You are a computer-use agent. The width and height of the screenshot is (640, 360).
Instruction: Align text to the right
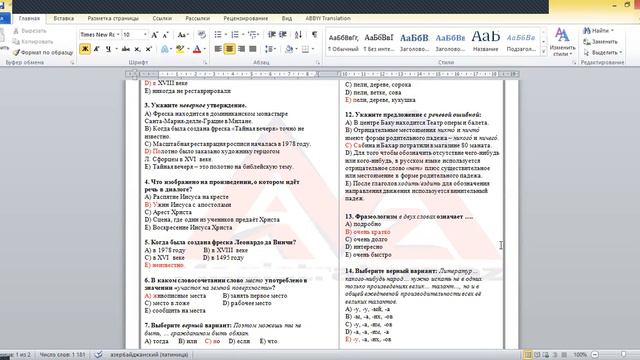[241, 49]
